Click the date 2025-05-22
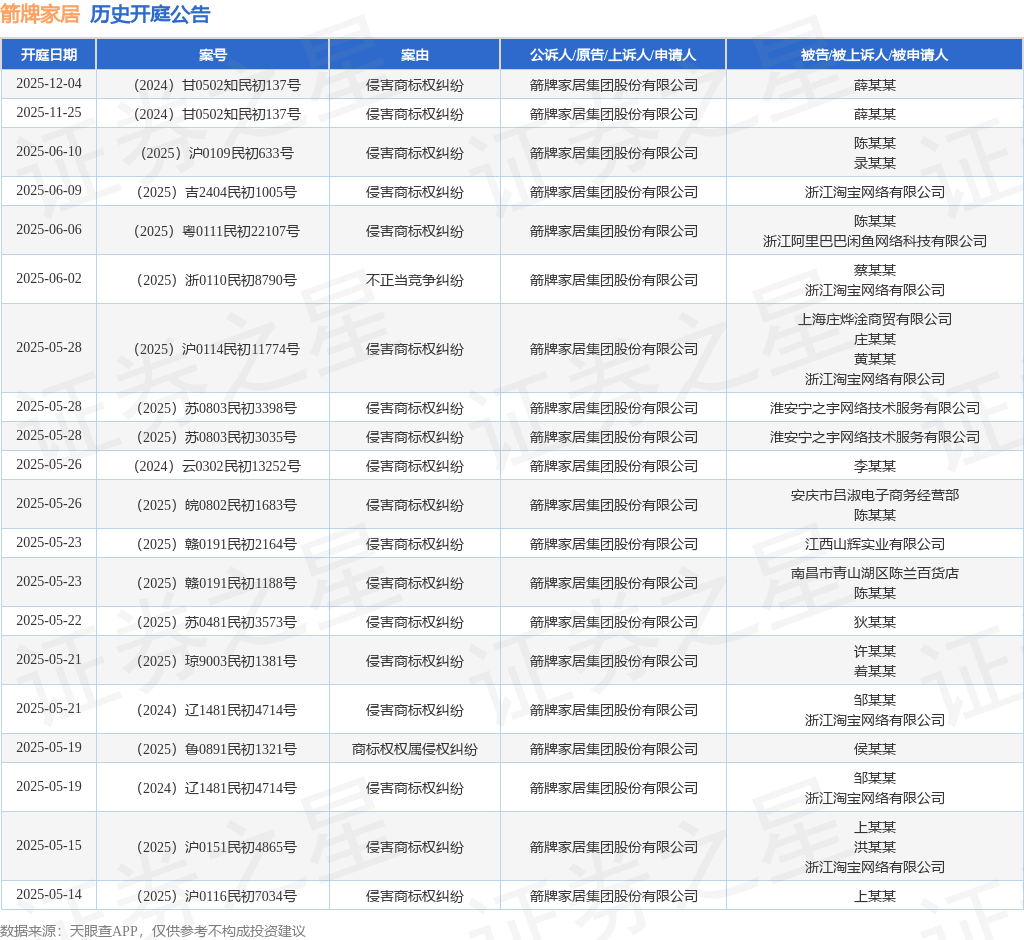This screenshot has height=940, width=1024. click(49, 621)
